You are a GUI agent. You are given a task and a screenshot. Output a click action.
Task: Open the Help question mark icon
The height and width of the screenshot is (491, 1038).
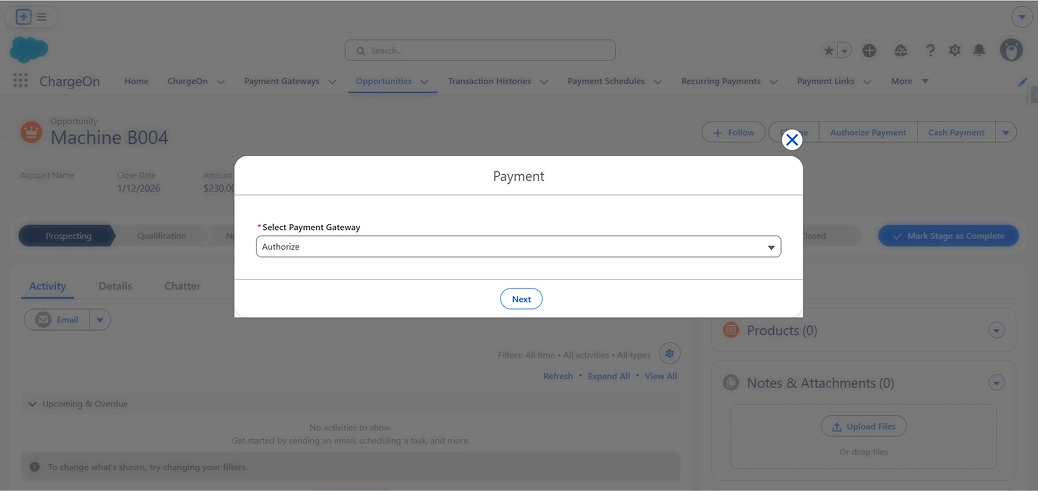[930, 50]
